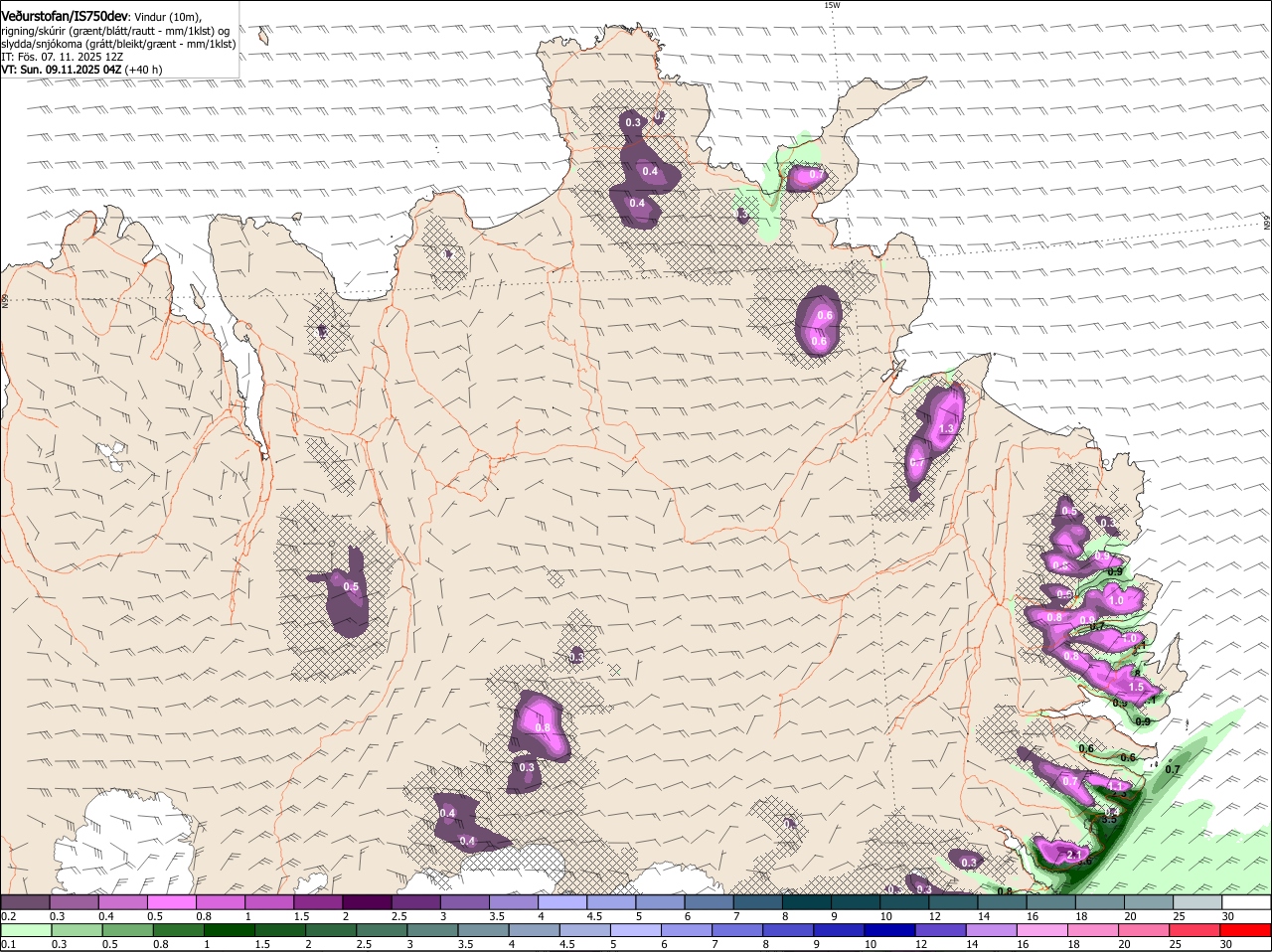The image size is (1272, 952).
Task: Select lower legend deep blue swatch at 10
Action: click(889, 930)
